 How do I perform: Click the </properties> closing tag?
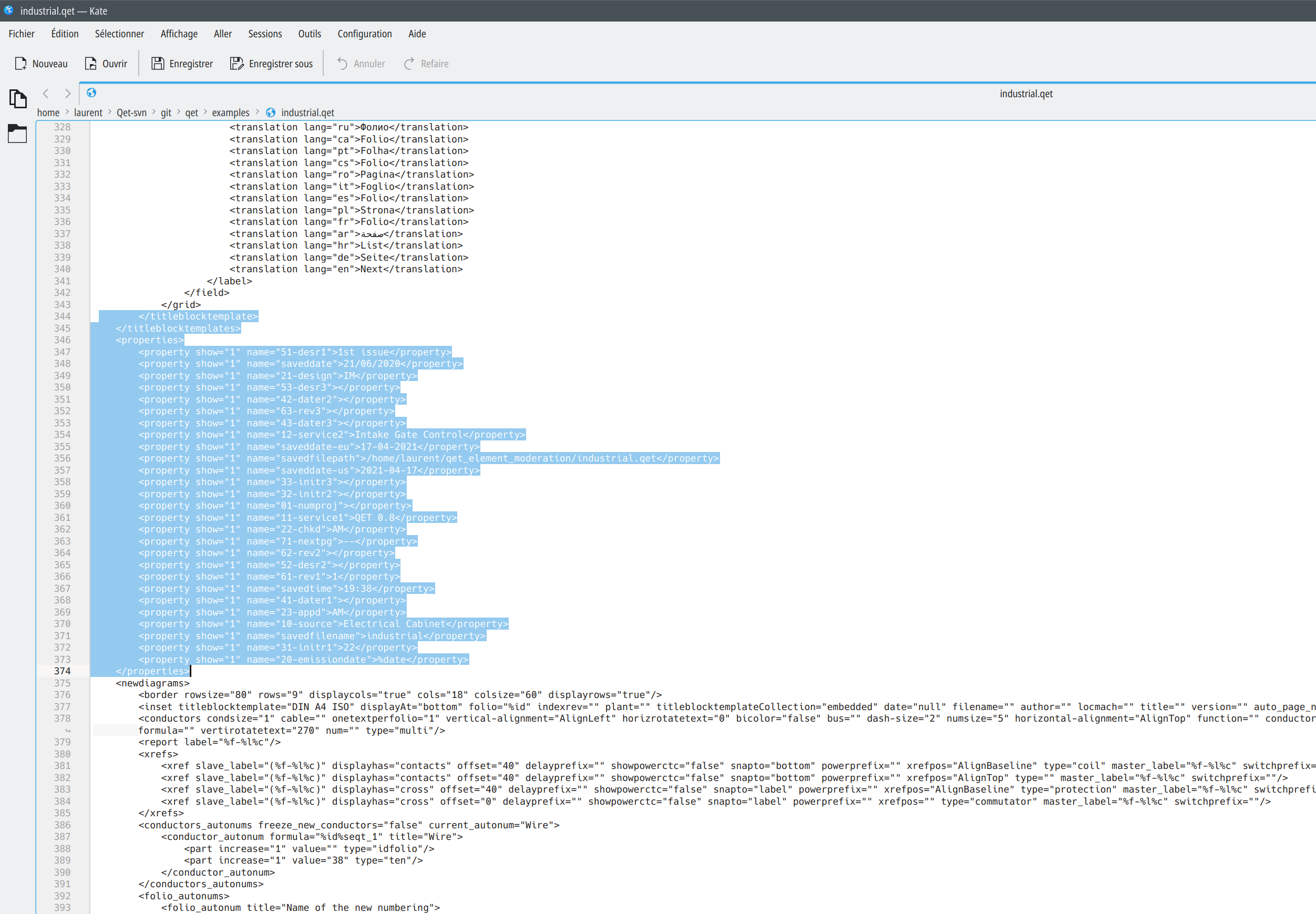coord(152,671)
